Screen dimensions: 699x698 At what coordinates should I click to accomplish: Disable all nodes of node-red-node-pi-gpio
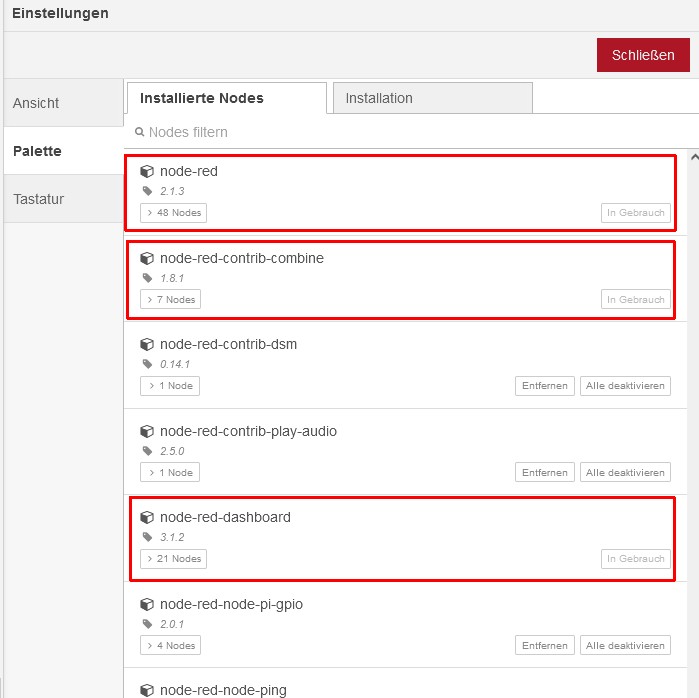(x=625, y=646)
